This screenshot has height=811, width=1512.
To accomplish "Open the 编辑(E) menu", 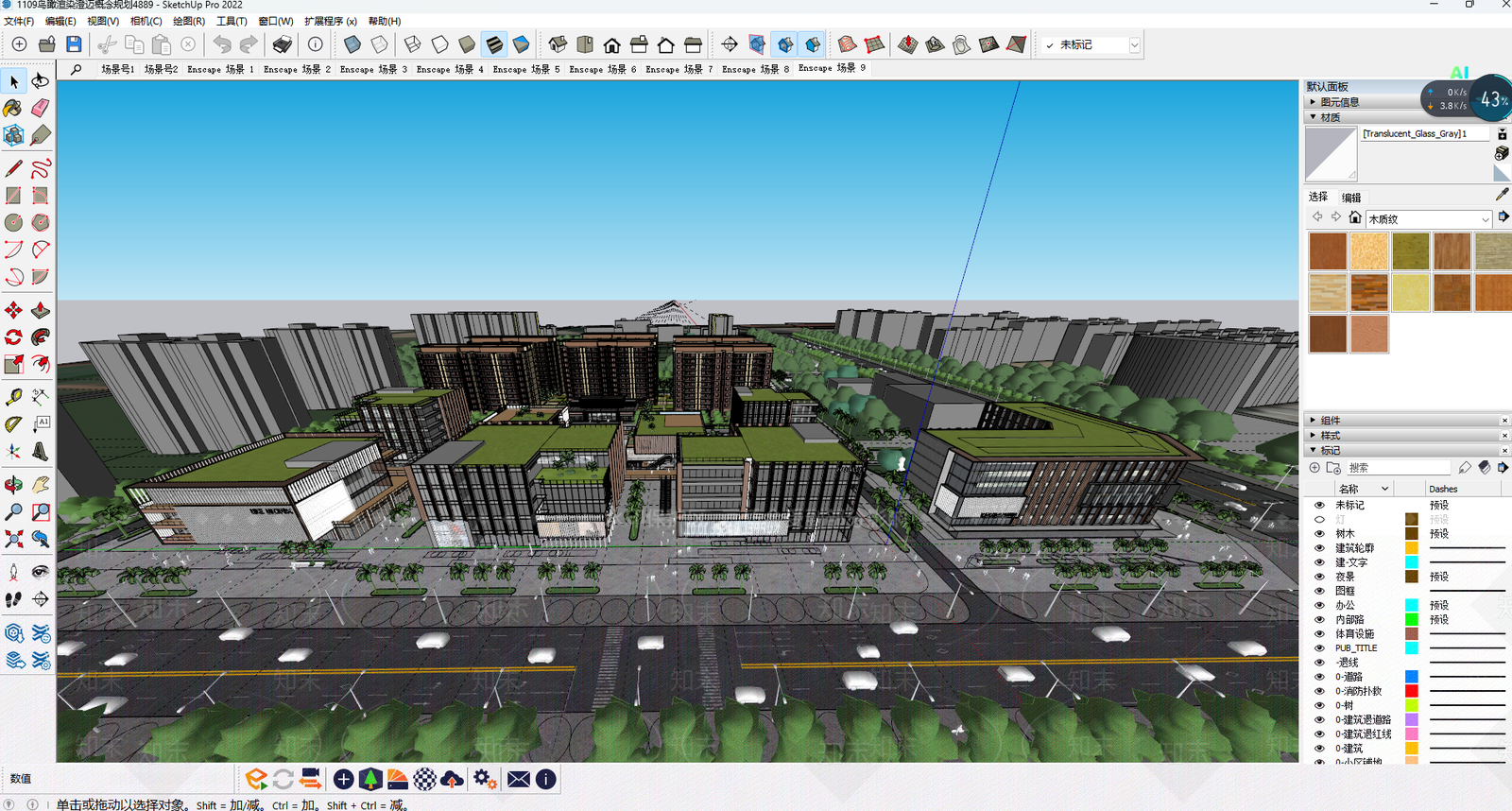I will pyautogui.click(x=60, y=21).
